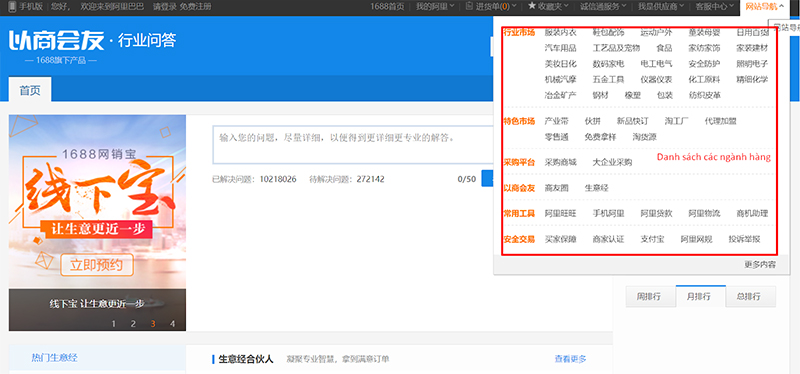Screen dimensions: 800x374
Task: Open the 仪器仪表 category
Action: 656,80
